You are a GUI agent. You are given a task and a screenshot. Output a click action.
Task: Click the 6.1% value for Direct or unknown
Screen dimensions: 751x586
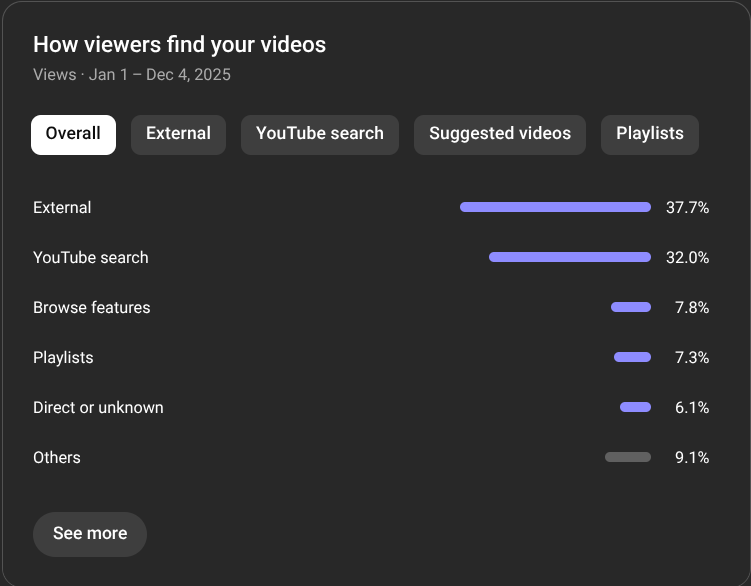click(691, 408)
